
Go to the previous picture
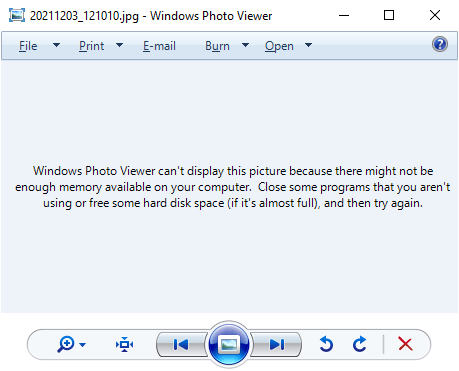181,345
